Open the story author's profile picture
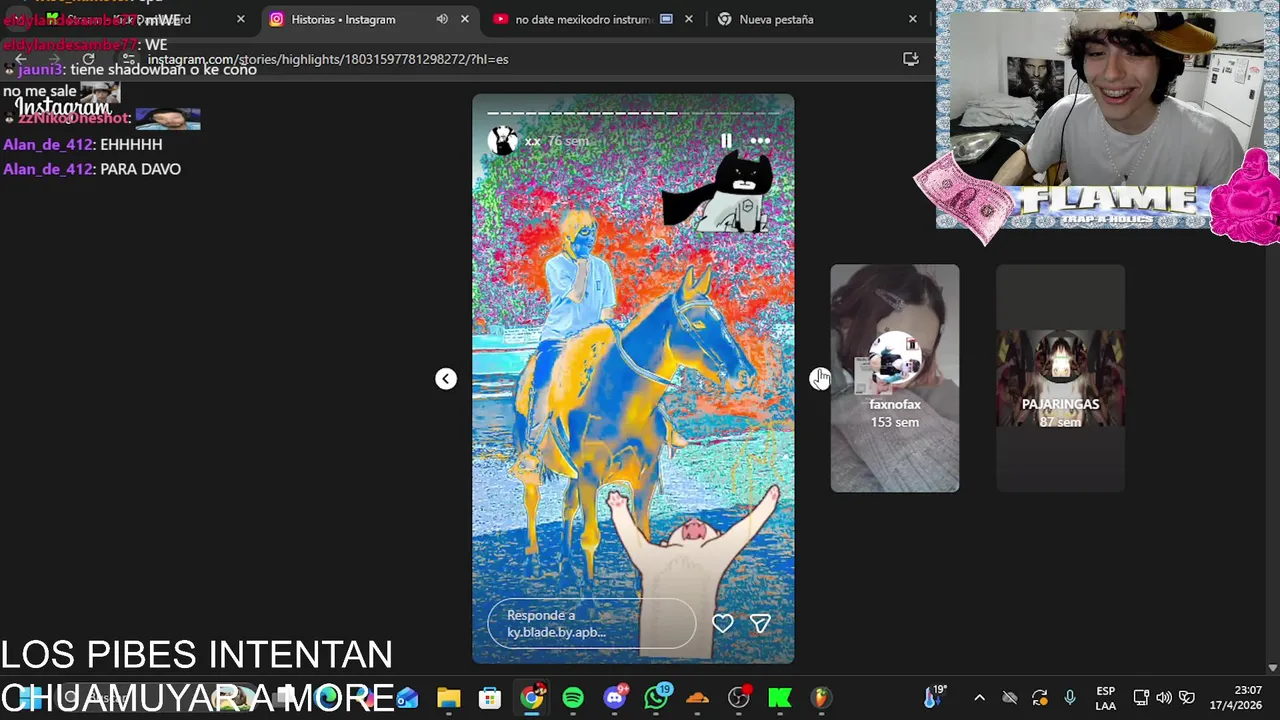Screen dimensions: 1280x720 [502, 141]
